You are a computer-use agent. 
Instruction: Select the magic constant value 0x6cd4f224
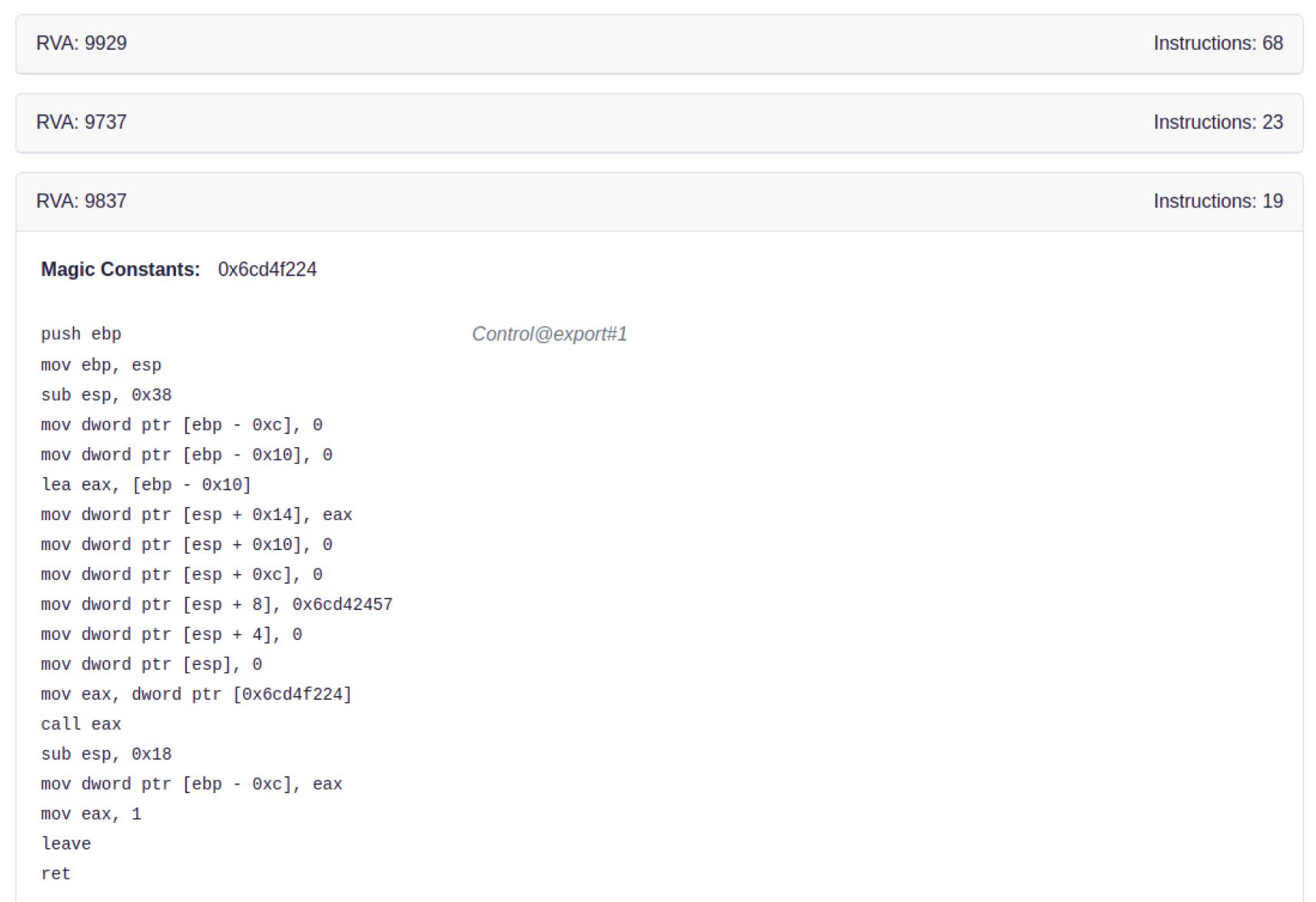267,270
